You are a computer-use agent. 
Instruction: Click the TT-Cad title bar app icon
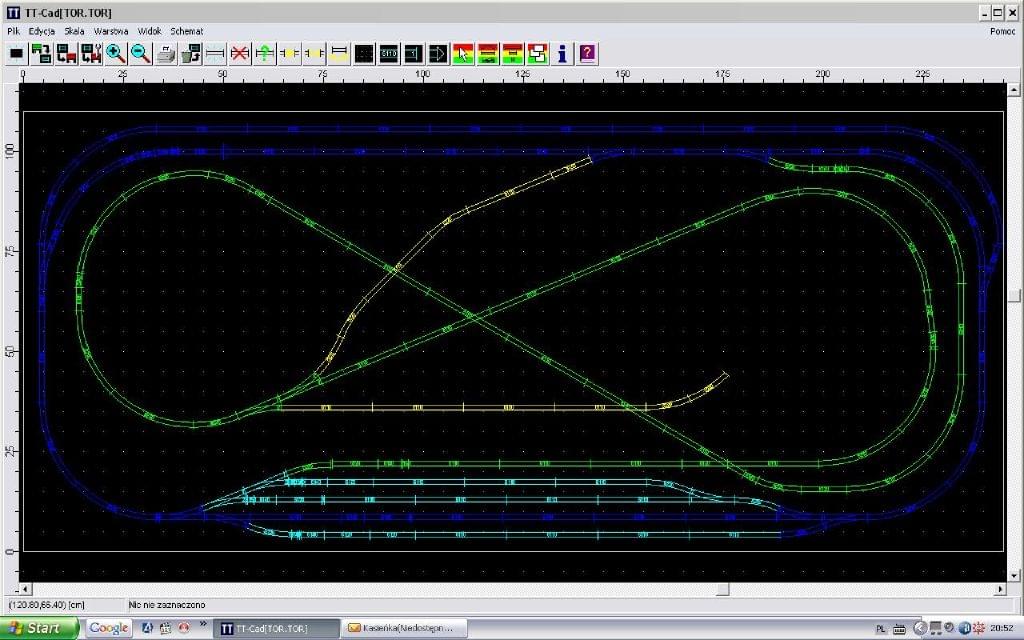coord(13,12)
